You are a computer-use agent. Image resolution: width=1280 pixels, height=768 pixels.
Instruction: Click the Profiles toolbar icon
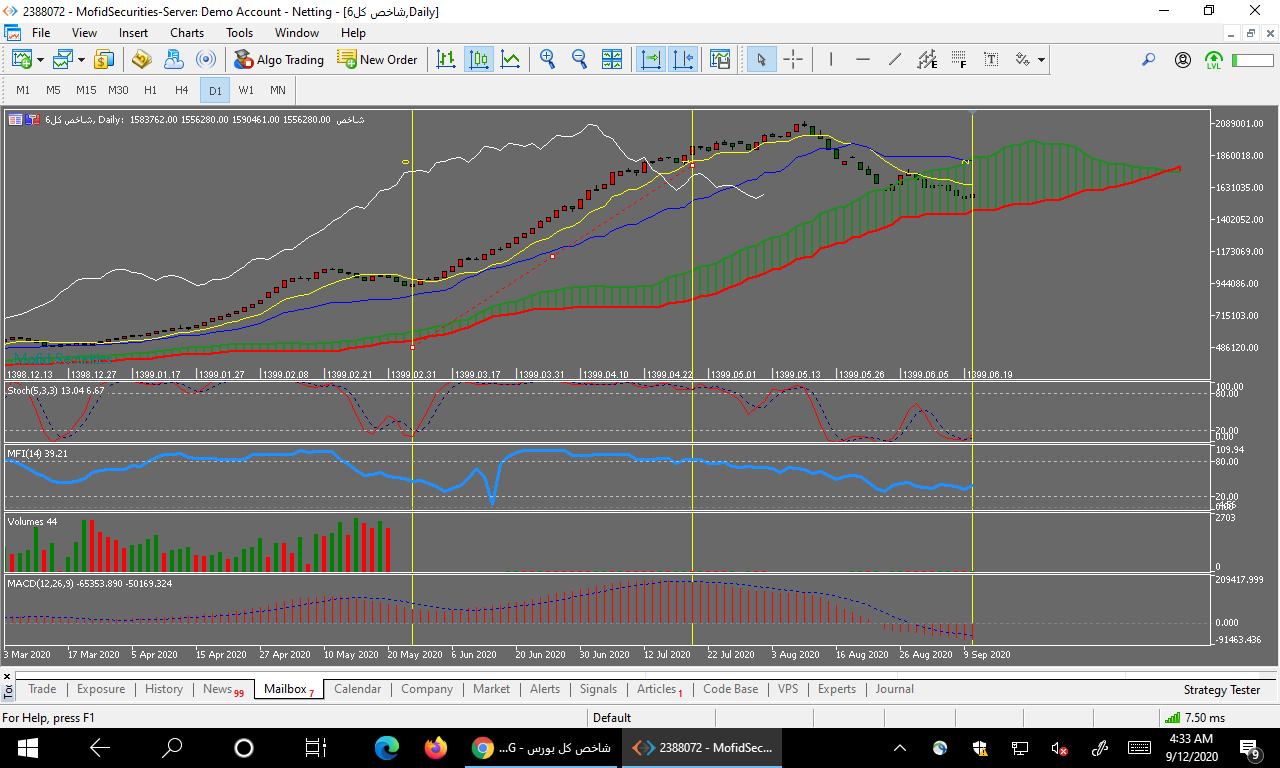tap(63, 60)
